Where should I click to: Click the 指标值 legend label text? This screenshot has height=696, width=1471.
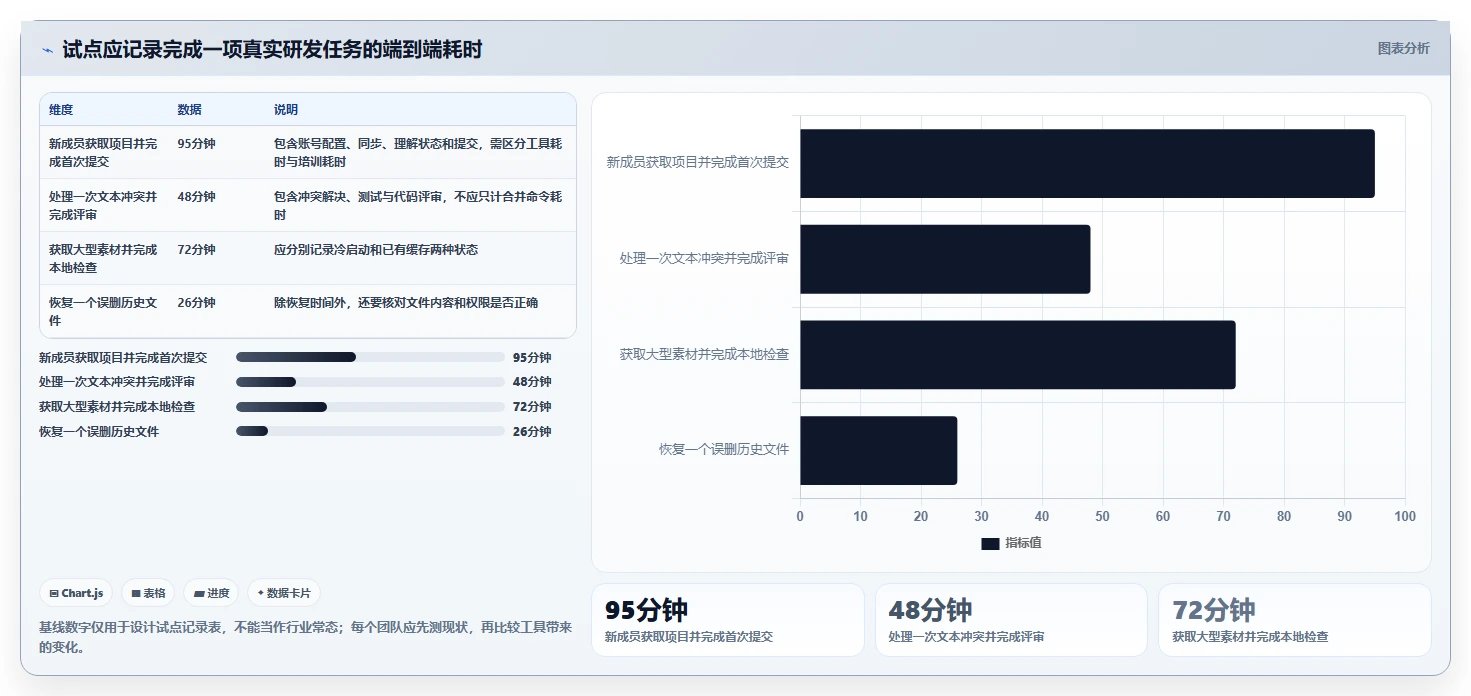(x=1023, y=543)
